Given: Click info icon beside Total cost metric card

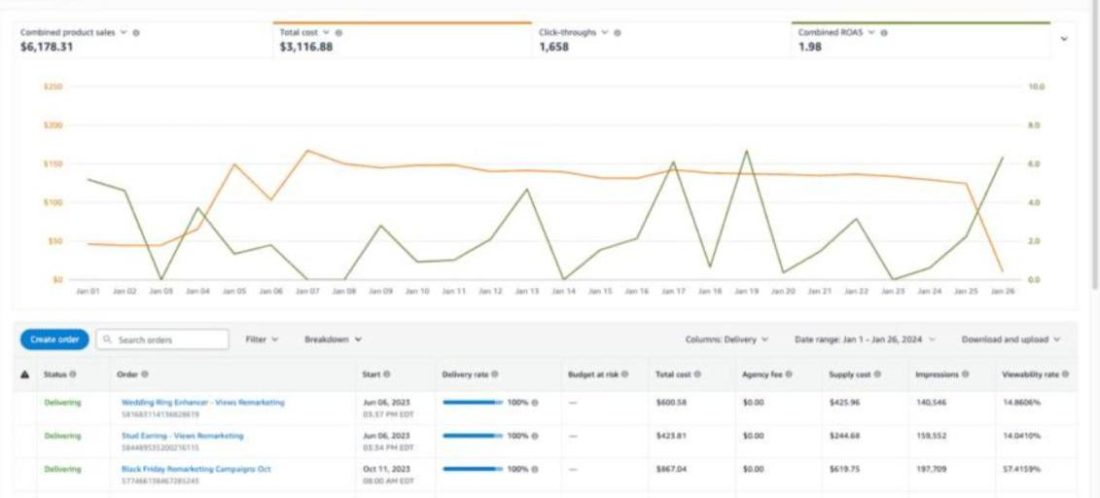Looking at the screenshot, I should [x=339, y=33].
